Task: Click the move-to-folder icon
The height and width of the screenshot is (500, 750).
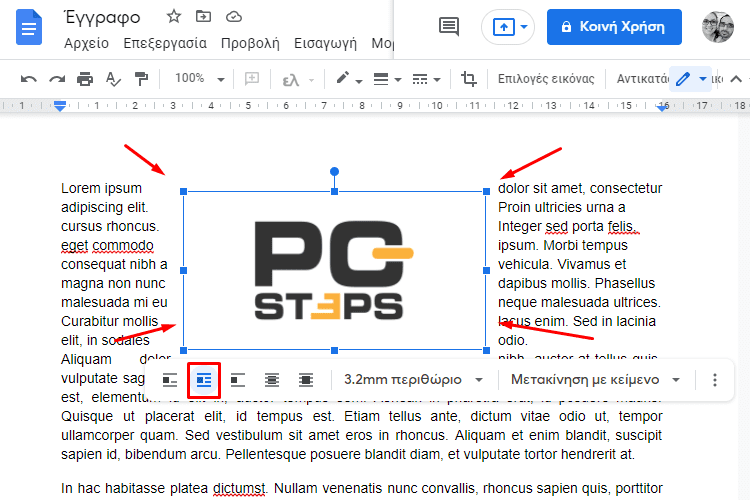Action: 204,17
